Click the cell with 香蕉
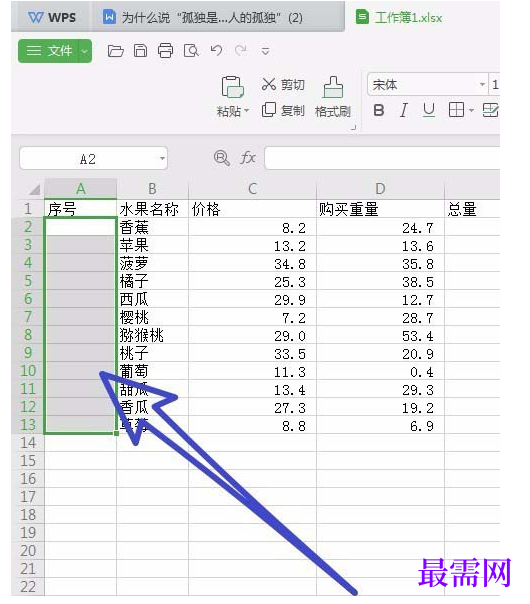530x604 pixels. (x=153, y=227)
